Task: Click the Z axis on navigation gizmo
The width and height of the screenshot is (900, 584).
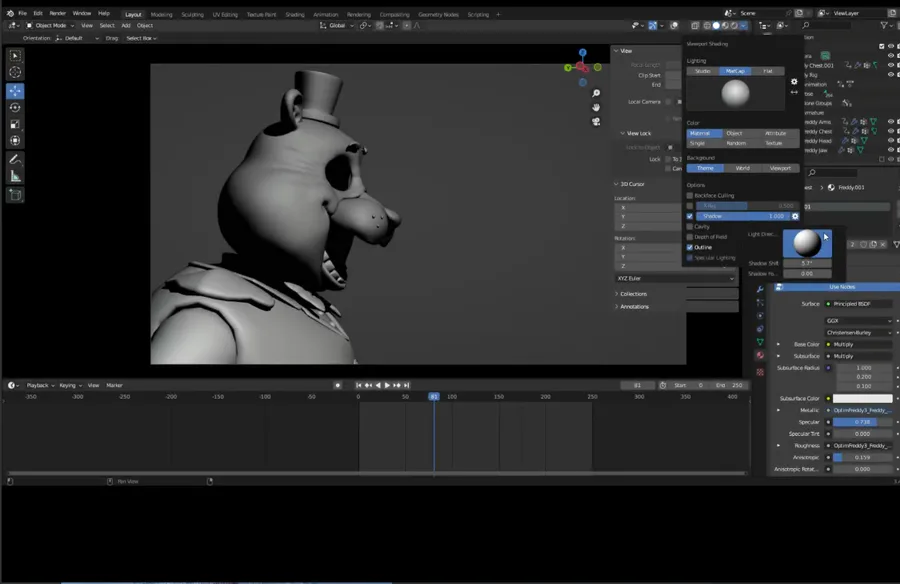Action: pyautogui.click(x=583, y=52)
